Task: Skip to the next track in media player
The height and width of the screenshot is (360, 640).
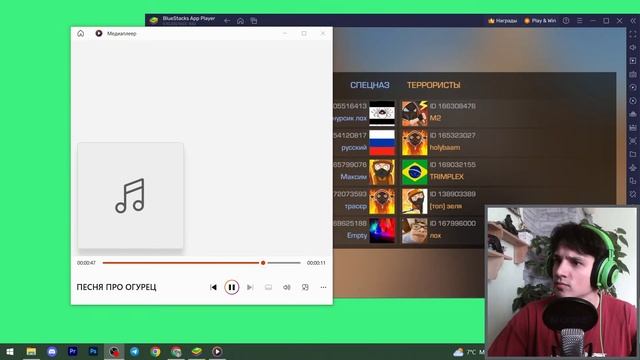Action: click(x=250, y=287)
